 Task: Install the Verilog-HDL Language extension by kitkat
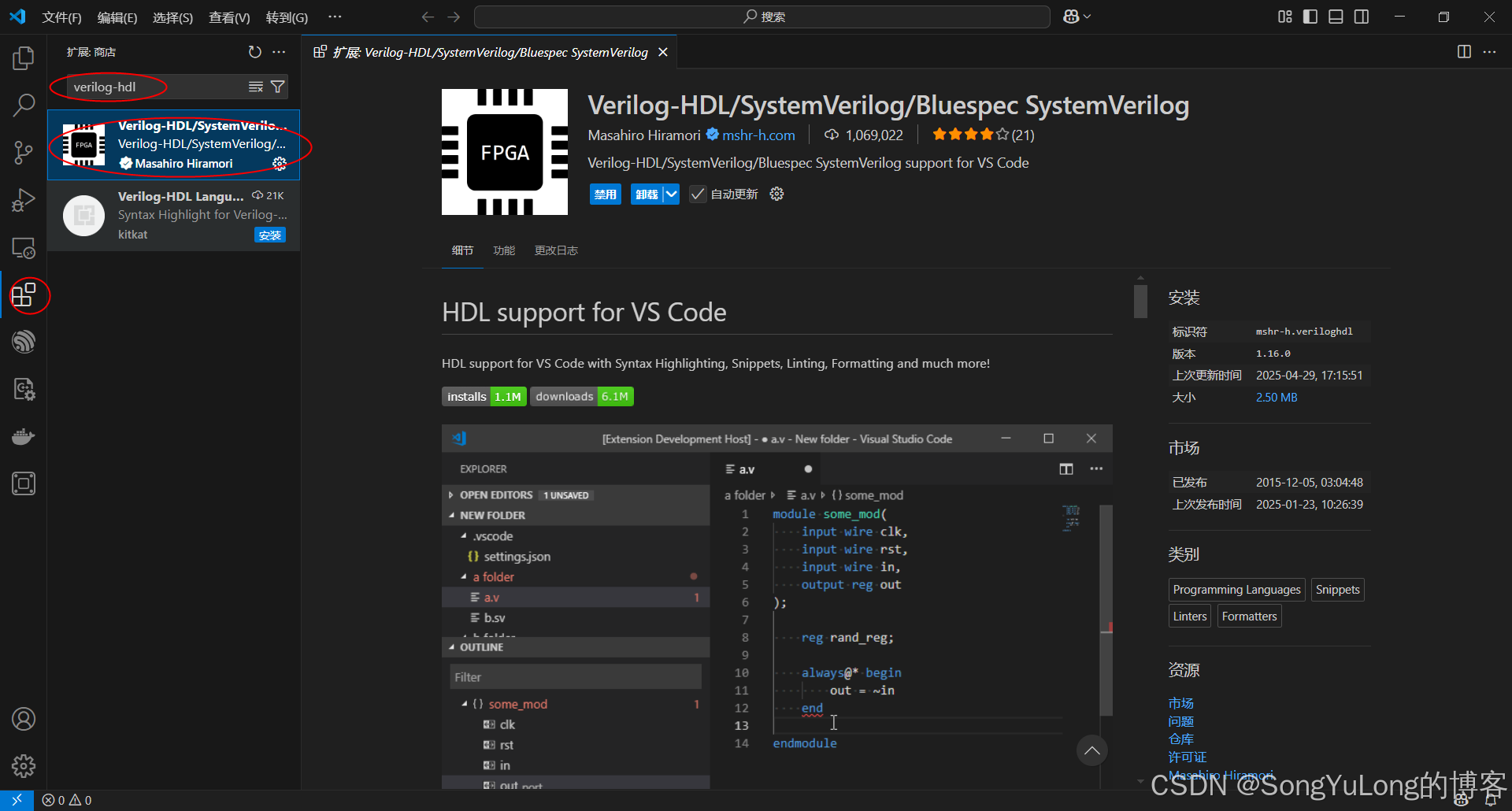click(270, 235)
